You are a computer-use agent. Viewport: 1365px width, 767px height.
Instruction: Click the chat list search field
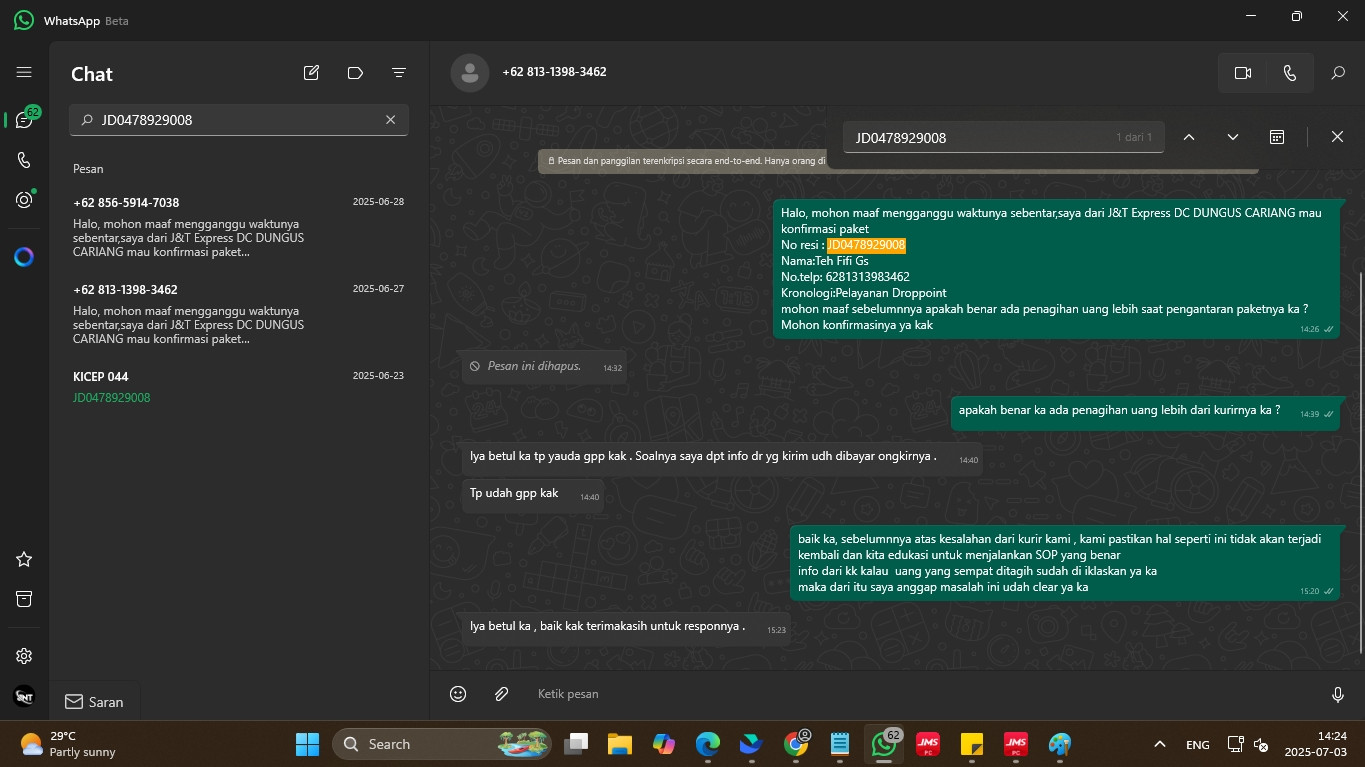point(239,120)
